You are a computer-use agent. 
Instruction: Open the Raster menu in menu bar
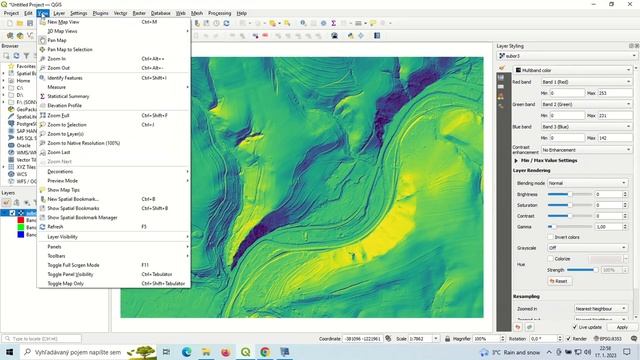[139, 13]
